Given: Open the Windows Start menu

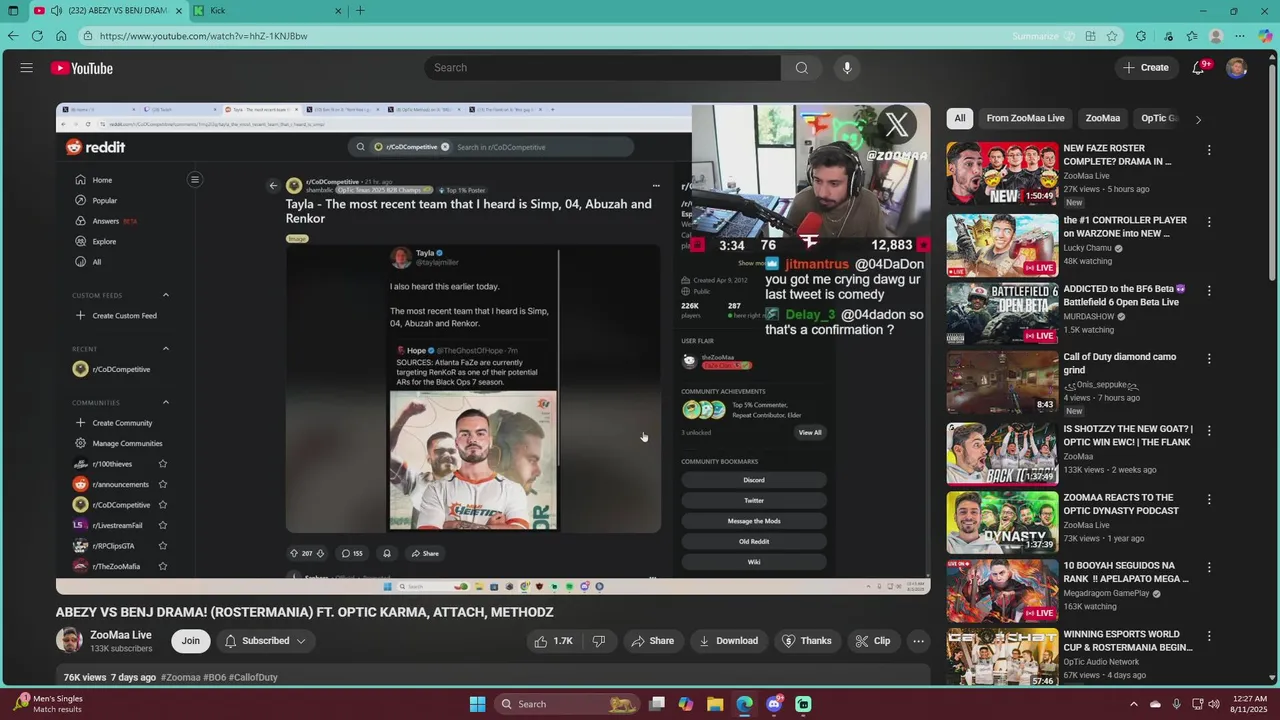Looking at the screenshot, I should point(477,704).
